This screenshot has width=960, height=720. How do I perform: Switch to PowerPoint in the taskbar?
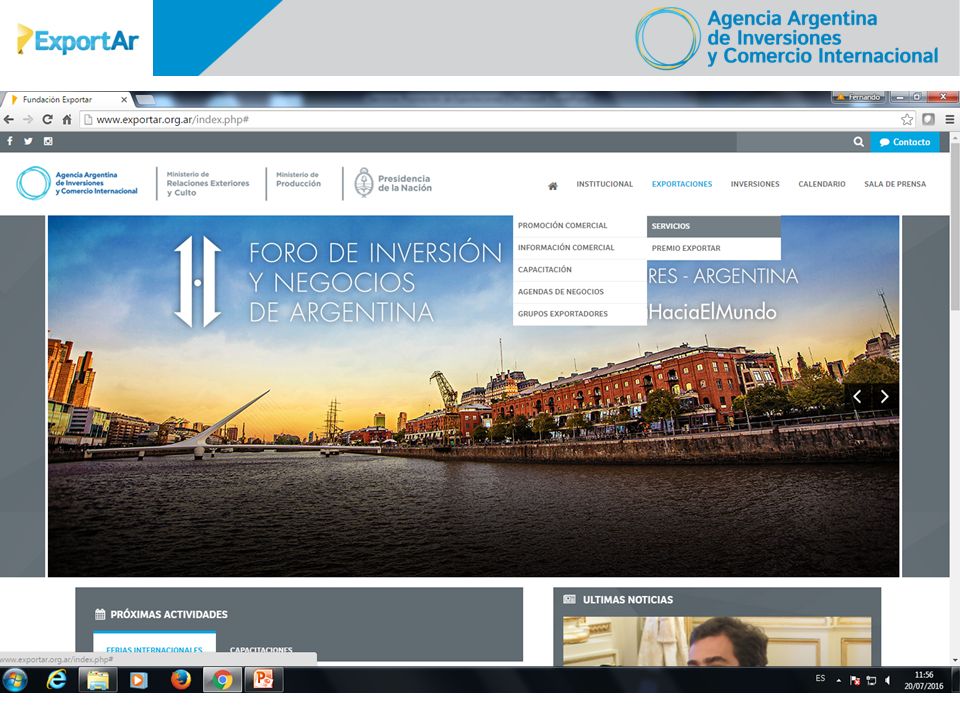(x=264, y=680)
